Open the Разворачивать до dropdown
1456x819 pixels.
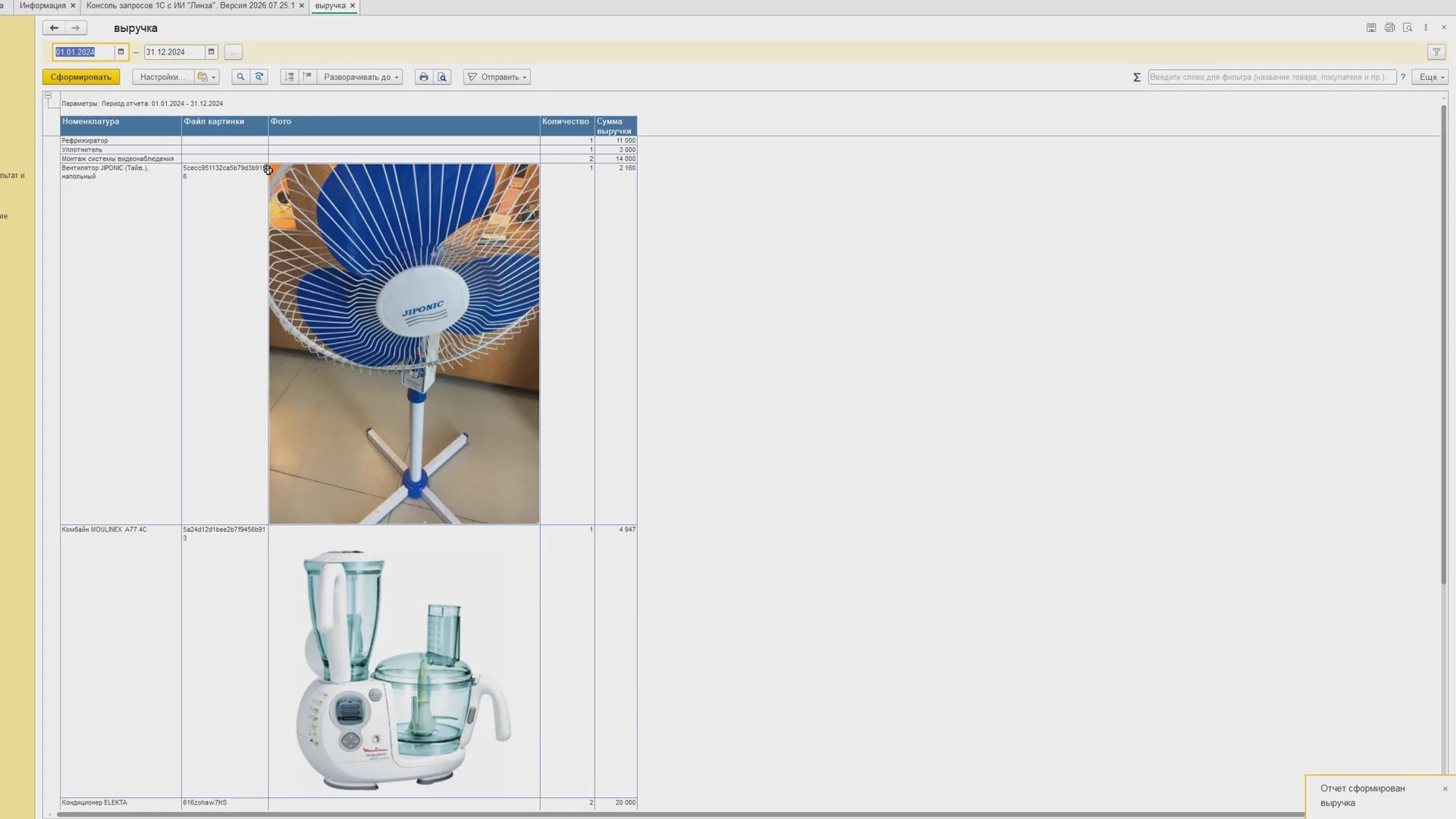tap(360, 77)
